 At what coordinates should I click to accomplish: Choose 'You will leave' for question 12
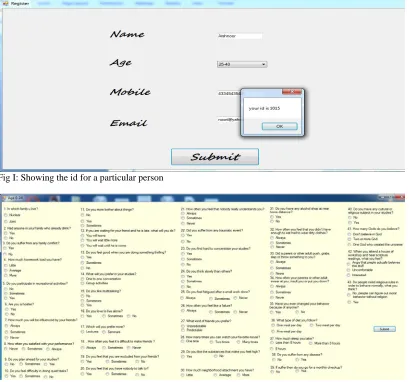click(x=83, y=235)
